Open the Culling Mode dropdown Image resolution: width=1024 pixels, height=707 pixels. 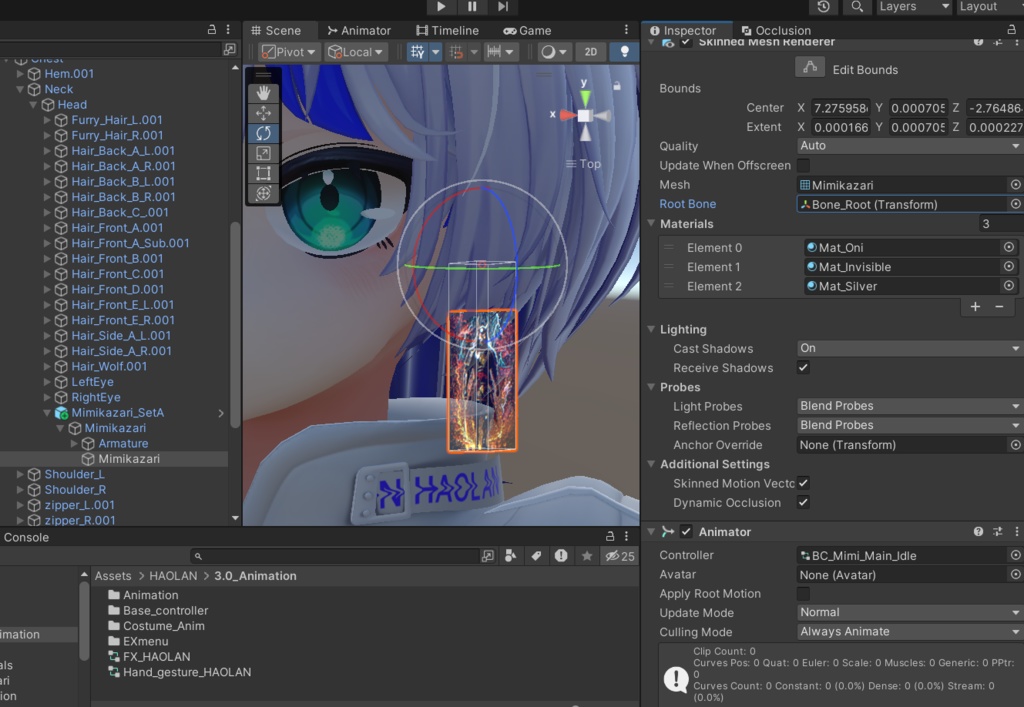(x=910, y=631)
